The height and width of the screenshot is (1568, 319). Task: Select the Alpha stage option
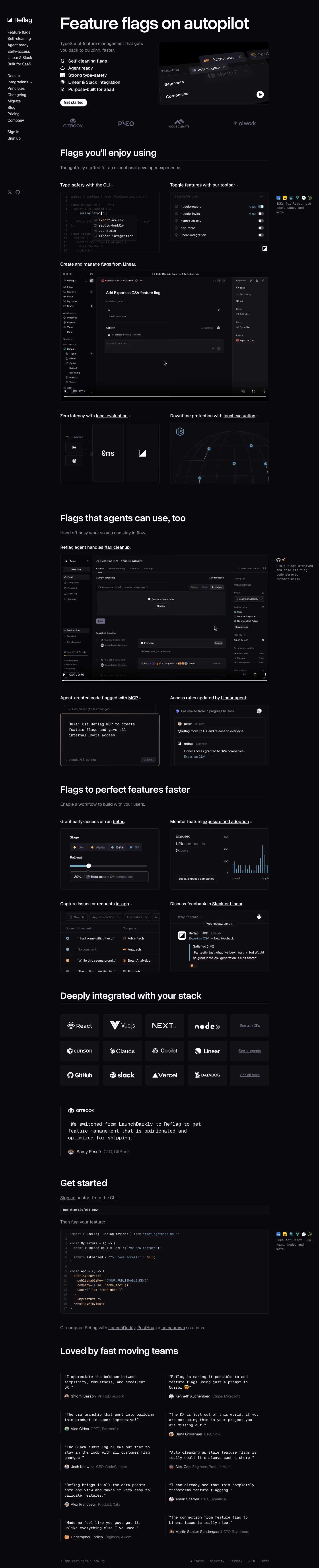click(x=98, y=847)
